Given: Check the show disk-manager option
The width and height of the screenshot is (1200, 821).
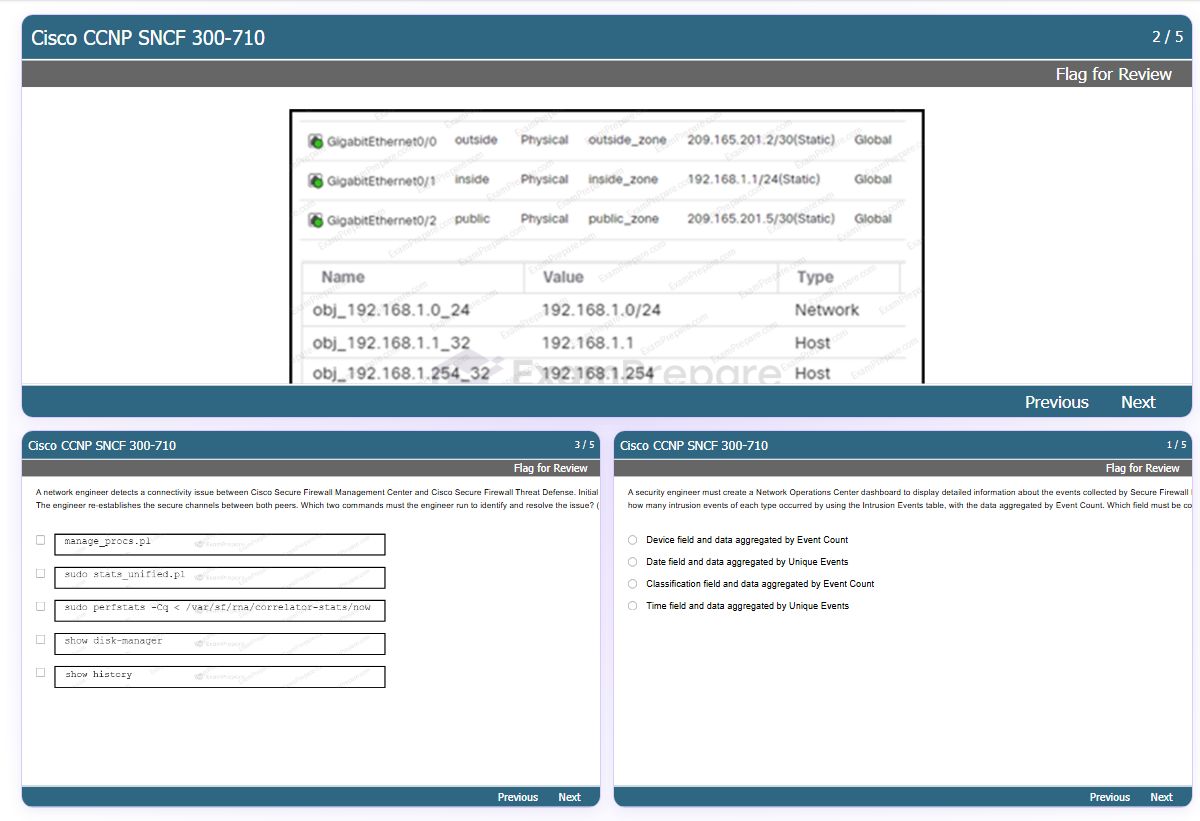Looking at the screenshot, I should pos(41,639).
